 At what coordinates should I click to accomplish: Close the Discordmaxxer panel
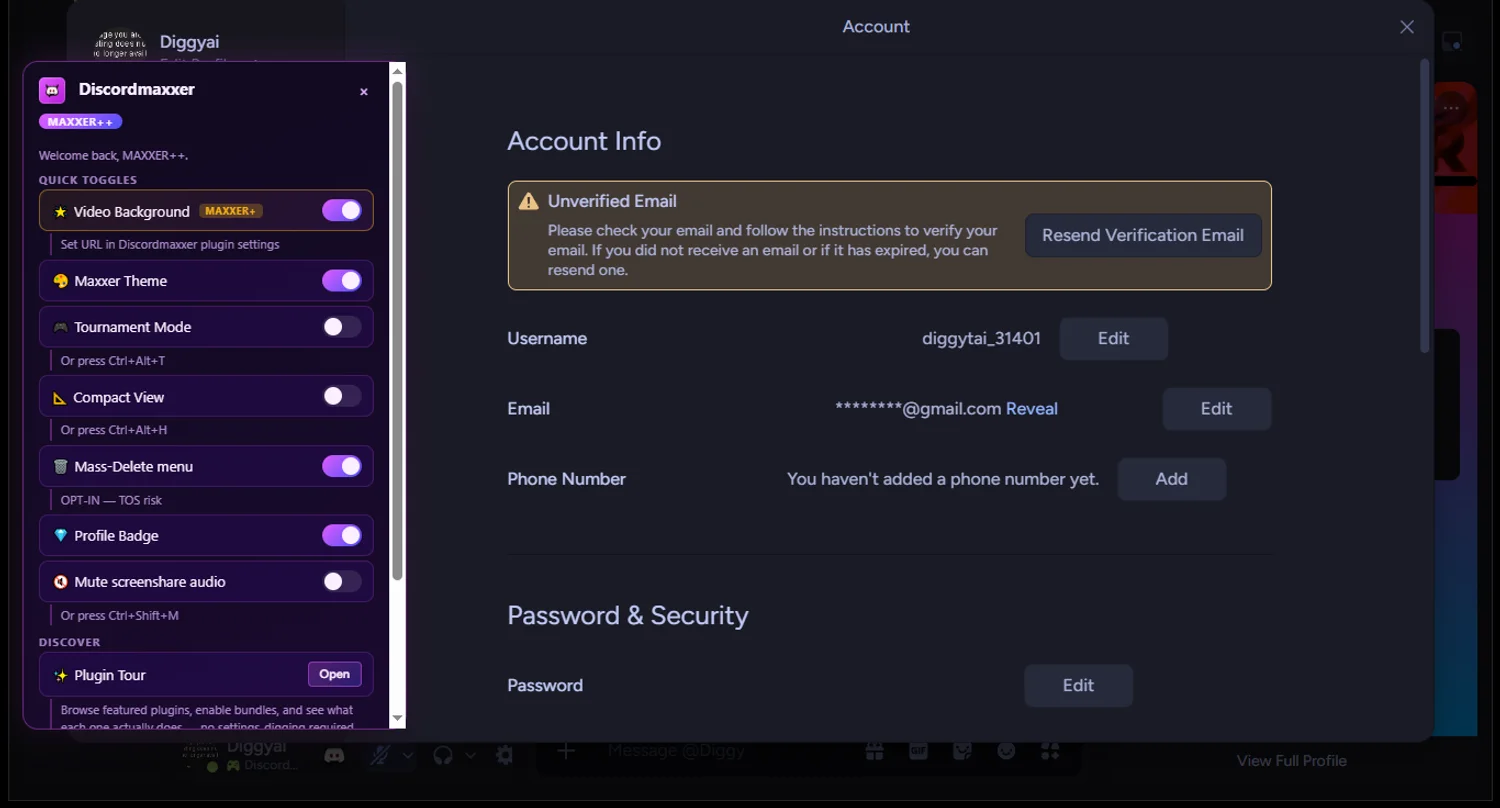(x=364, y=92)
